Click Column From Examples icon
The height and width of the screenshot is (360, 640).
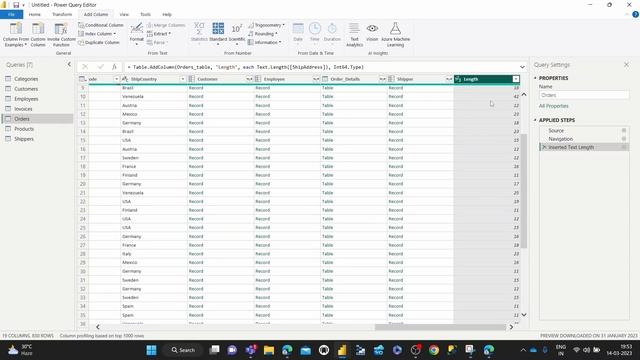click(x=16, y=34)
